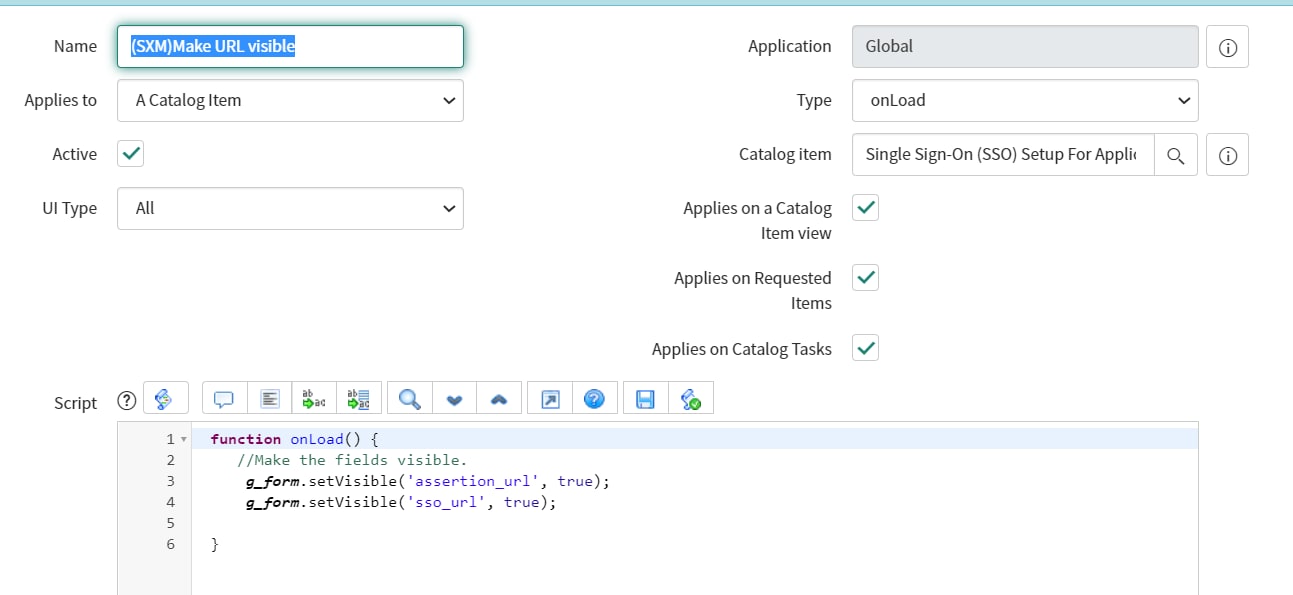Disable Applies on Requested Items checkbox

pos(866,278)
